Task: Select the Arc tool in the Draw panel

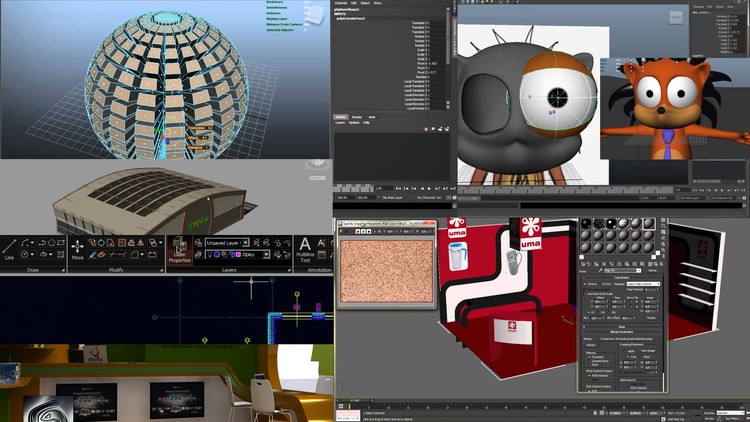Action: click(x=25, y=243)
